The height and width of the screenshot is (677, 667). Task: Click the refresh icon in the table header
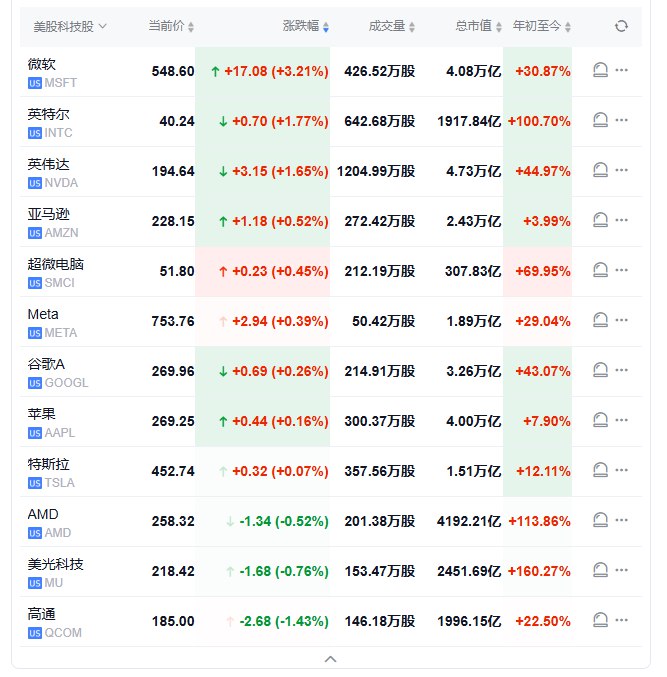[x=621, y=26]
